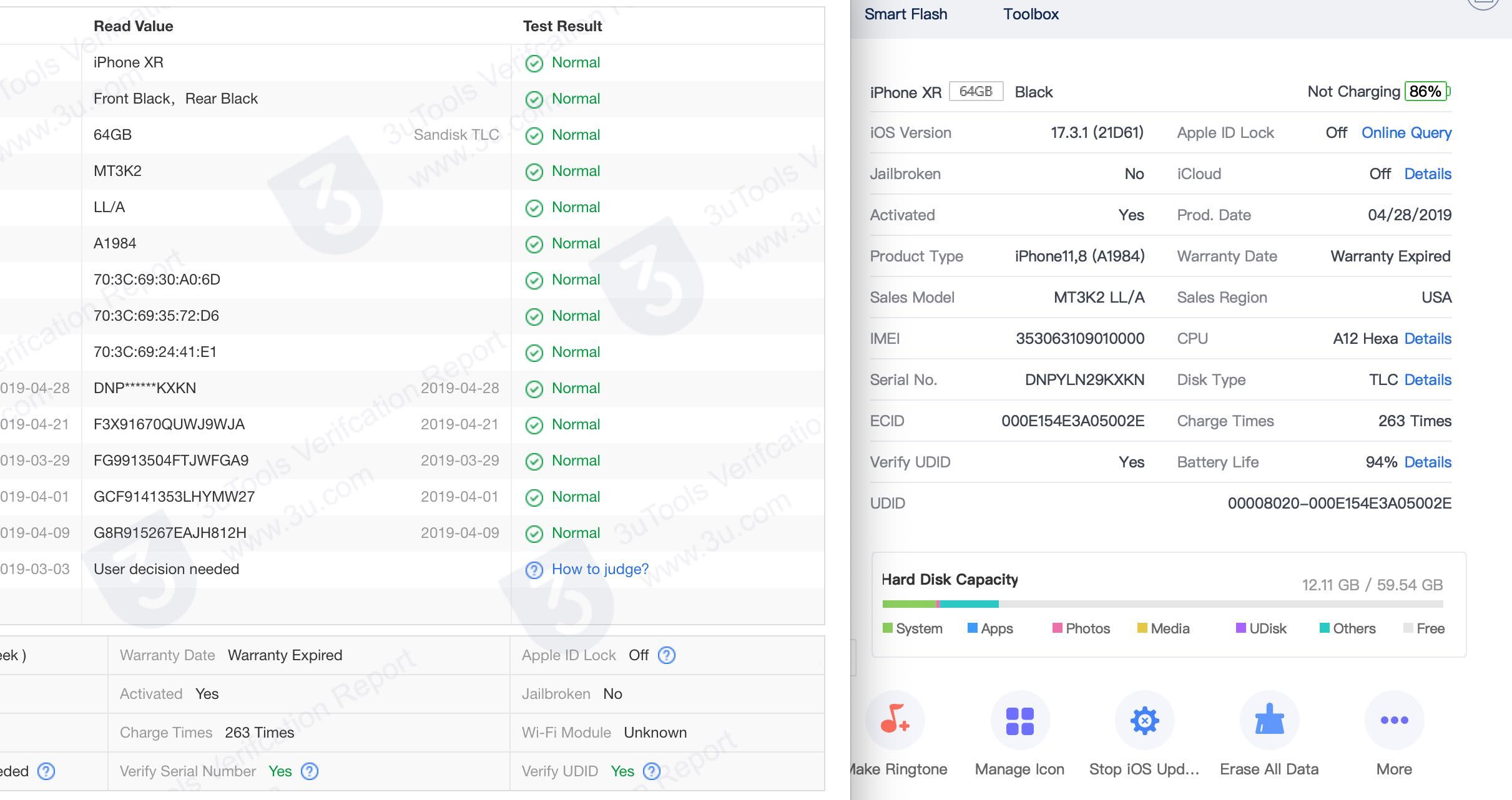This screenshot has width=1512, height=800.
Task: Open the Apple ID Lock help icon
Action: pyautogui.click(x=667, y=655)
